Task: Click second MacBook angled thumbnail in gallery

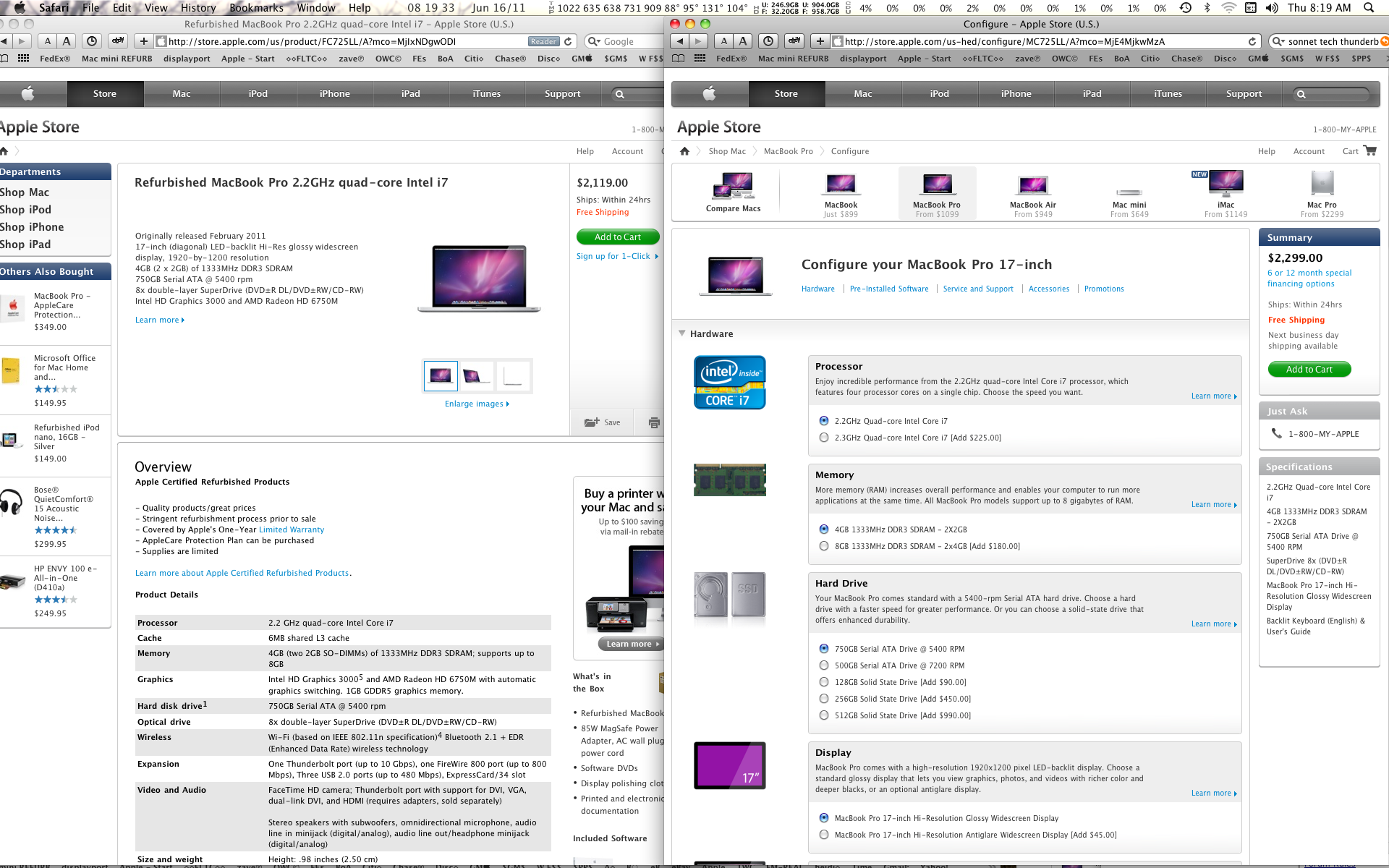Action: click(x=476, y=376)
